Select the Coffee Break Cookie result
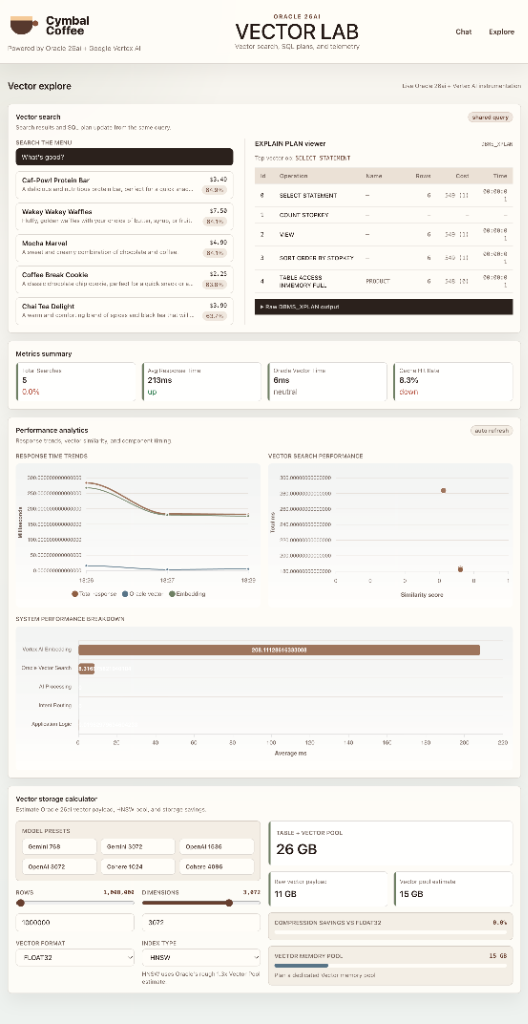 tap(124, 280)
